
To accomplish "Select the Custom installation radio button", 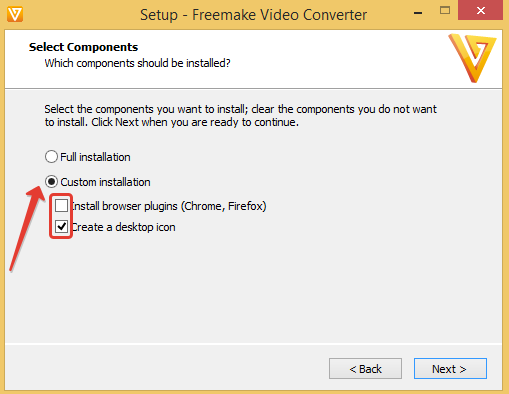I will pos(51,182).
